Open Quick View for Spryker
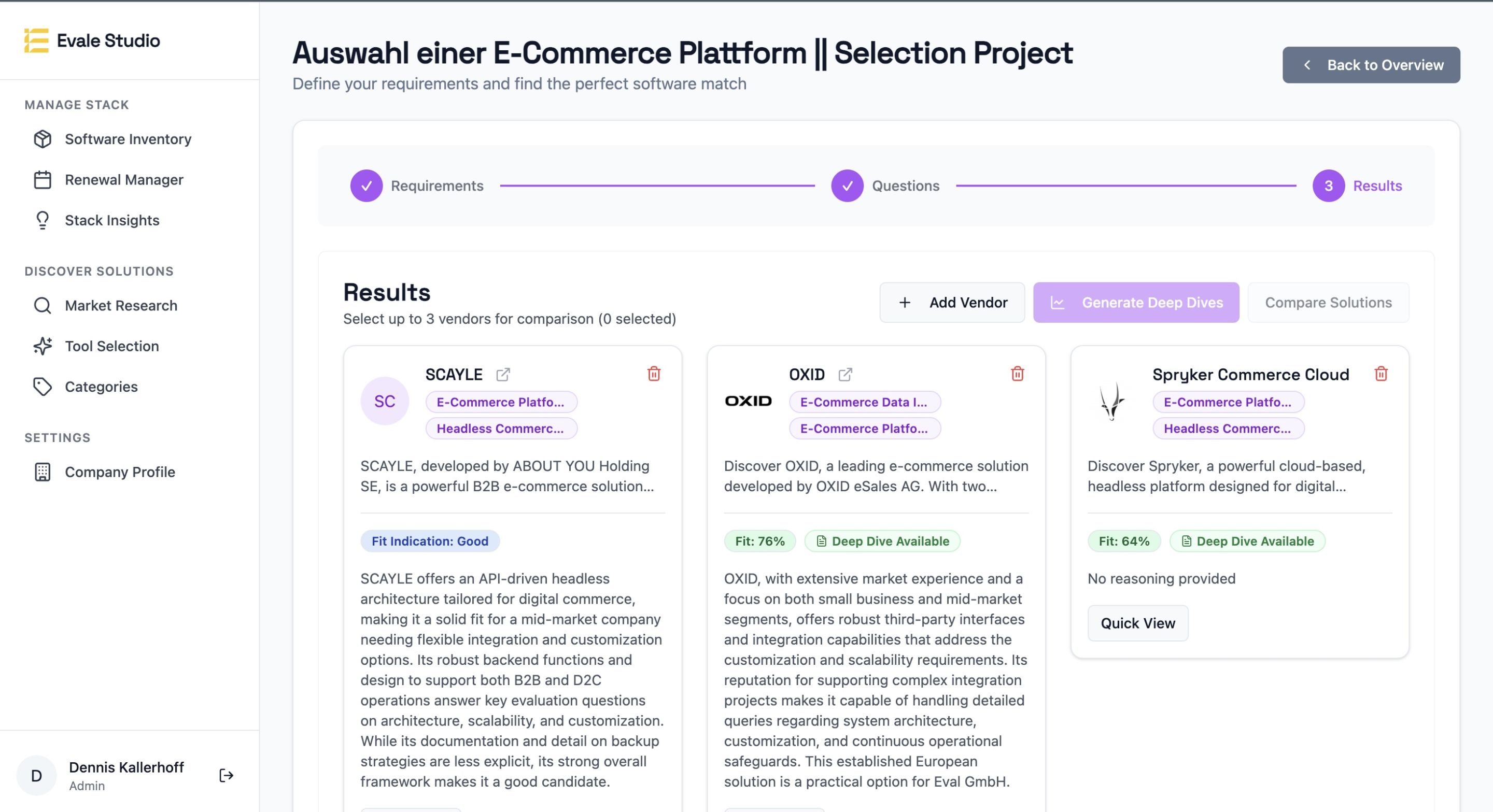The image size is (1493, 812). [x=1137, y=623]
